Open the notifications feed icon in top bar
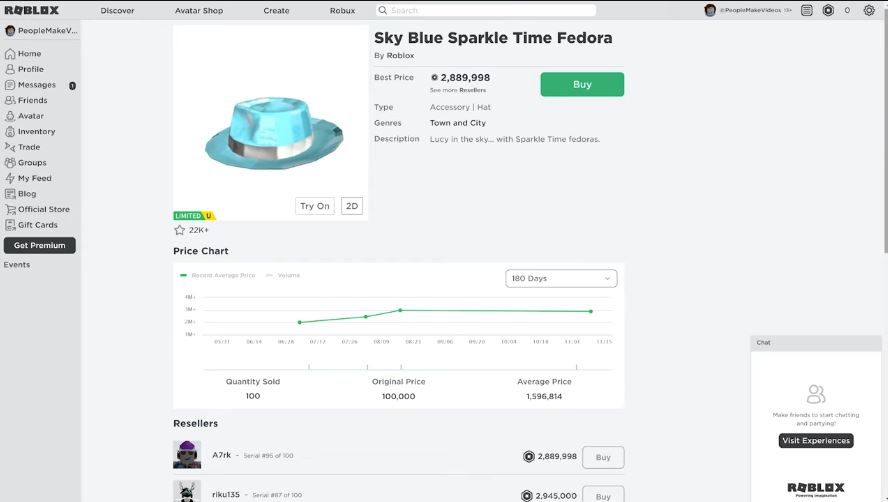 [x=807, y=10]
